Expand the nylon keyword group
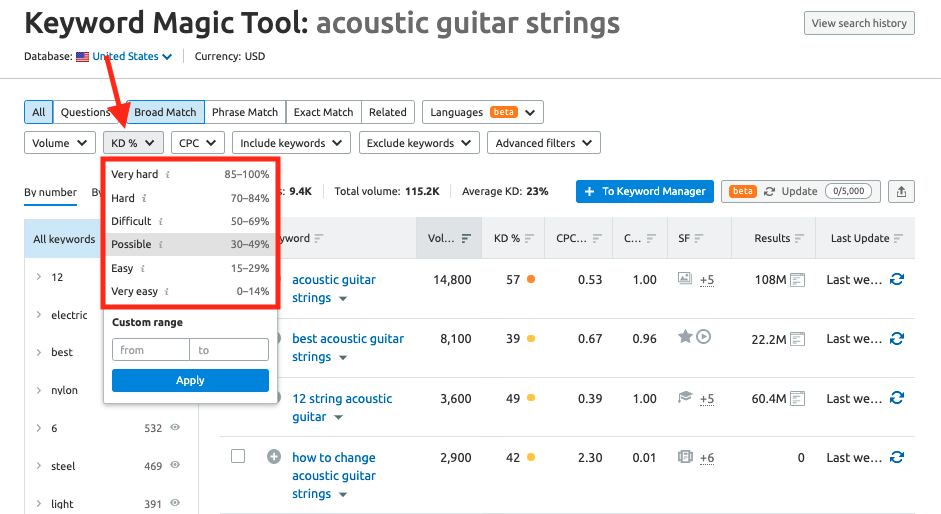The image size is (941, 514). coord(38,391)
